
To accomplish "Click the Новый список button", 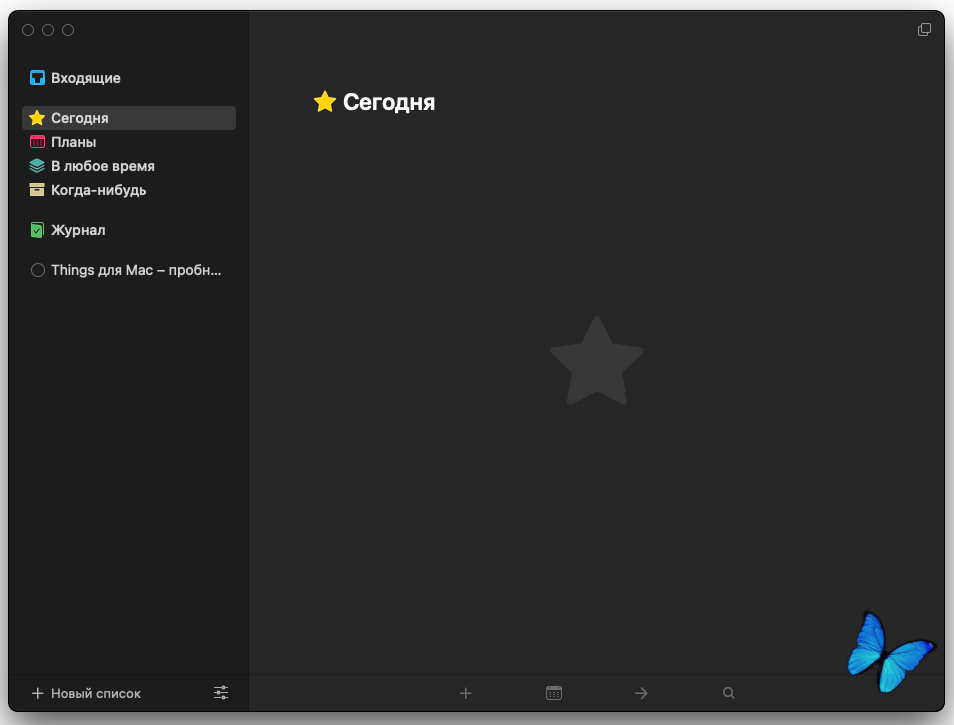I will pyautogui.click(x=86, y=693).
